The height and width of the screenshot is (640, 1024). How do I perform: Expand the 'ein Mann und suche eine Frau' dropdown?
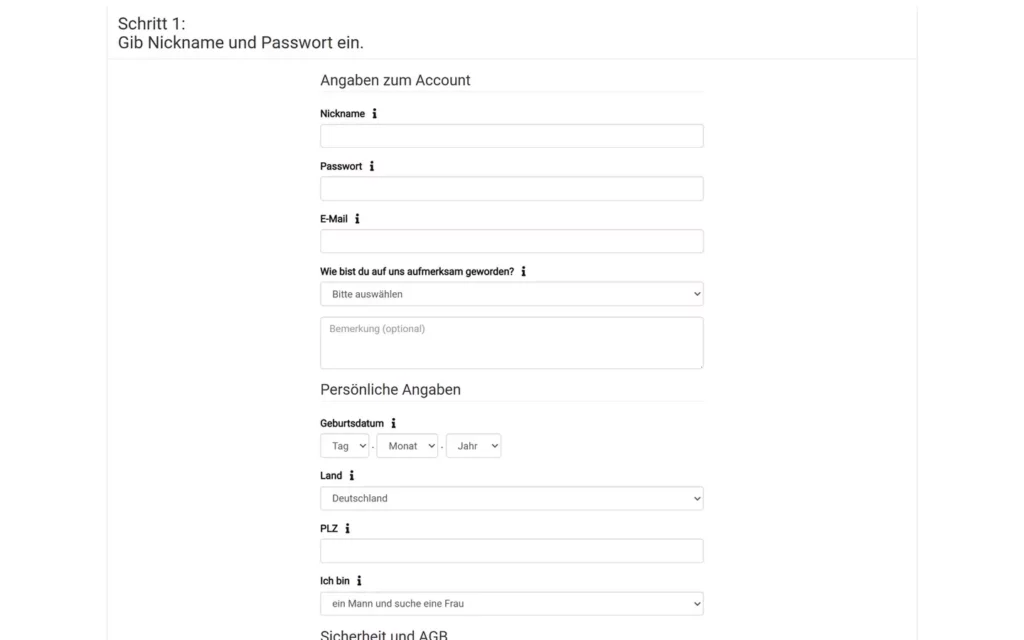511,603
